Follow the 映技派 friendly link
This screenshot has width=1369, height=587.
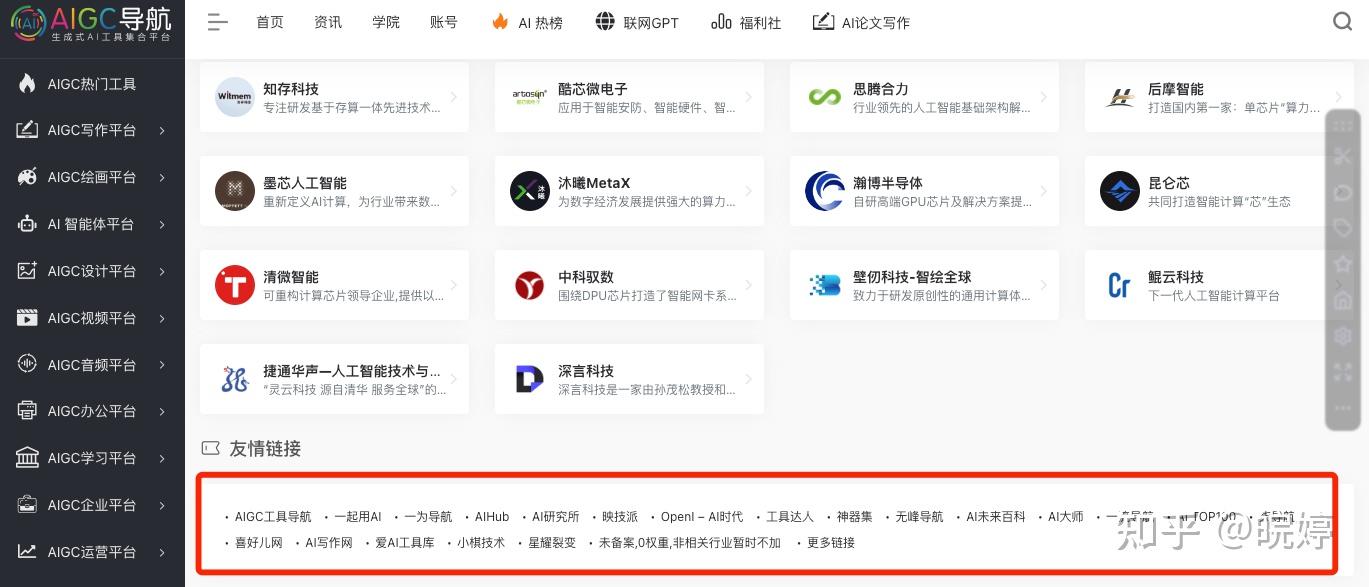[x=620, y=517]
